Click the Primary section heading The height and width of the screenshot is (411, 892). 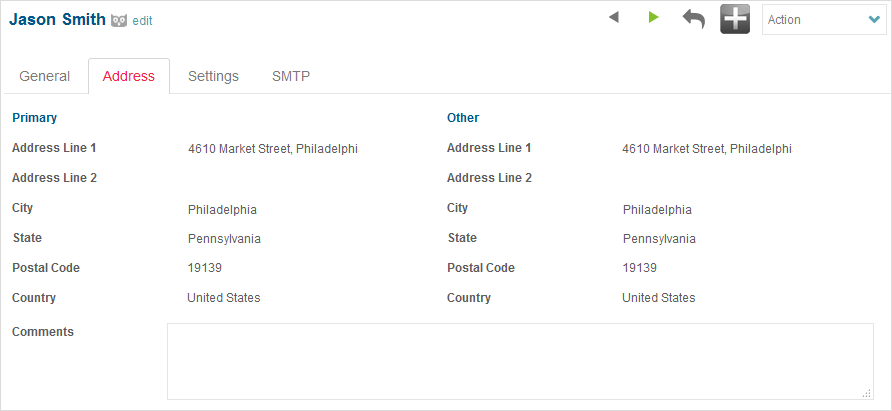pos(34,118)
